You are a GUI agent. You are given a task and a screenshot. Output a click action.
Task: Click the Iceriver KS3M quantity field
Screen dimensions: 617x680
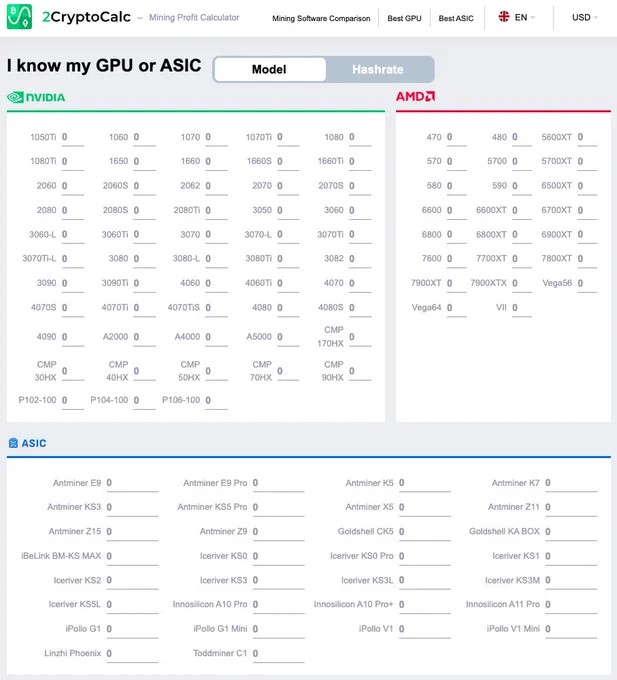pos(571,581)
